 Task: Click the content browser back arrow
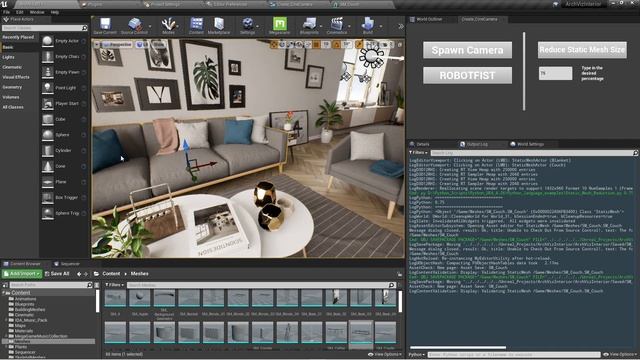coord(79,274)
